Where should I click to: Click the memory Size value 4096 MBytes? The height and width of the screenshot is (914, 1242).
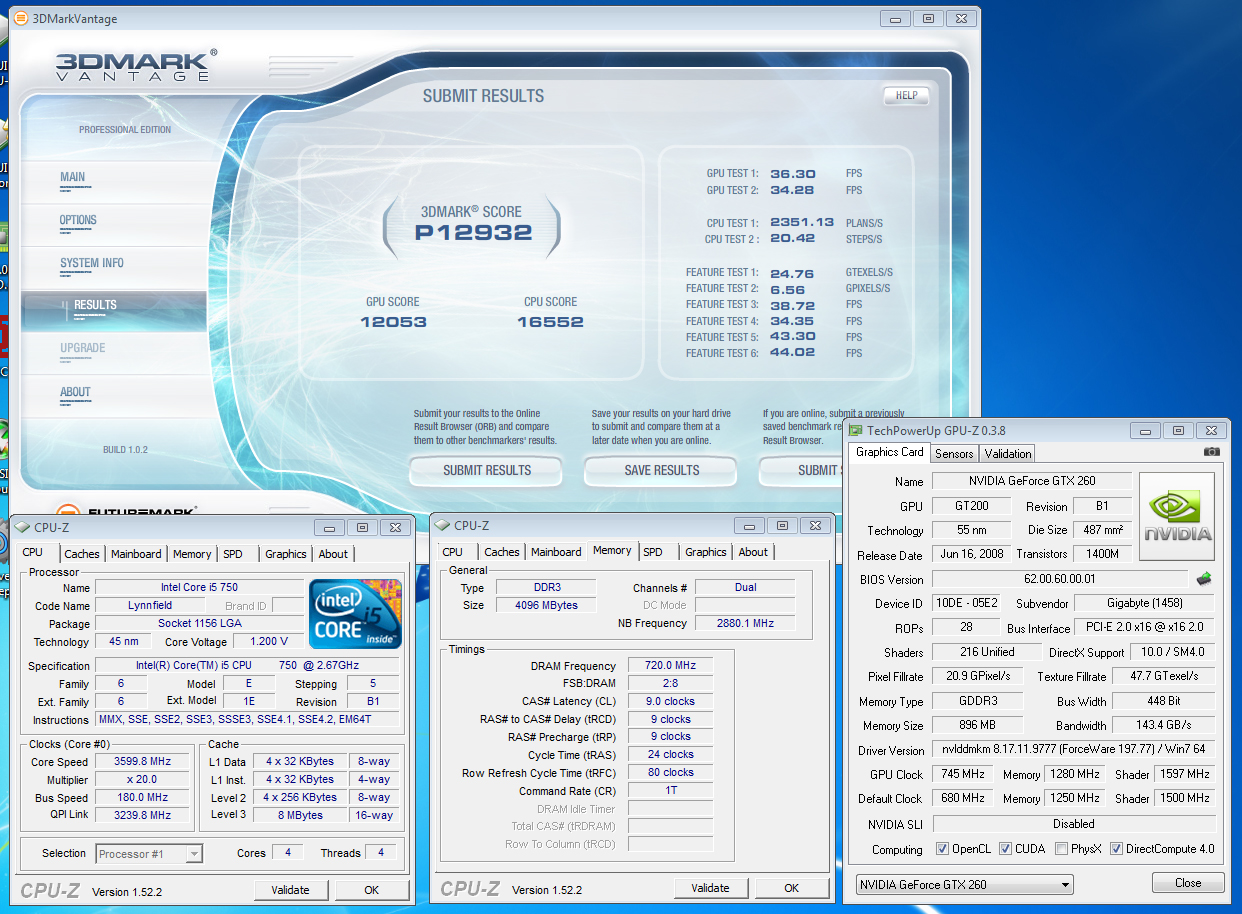pos(545,605)
